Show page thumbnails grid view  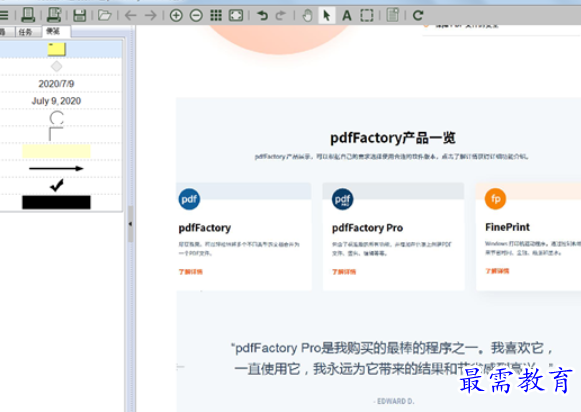(x=216, y=15)
